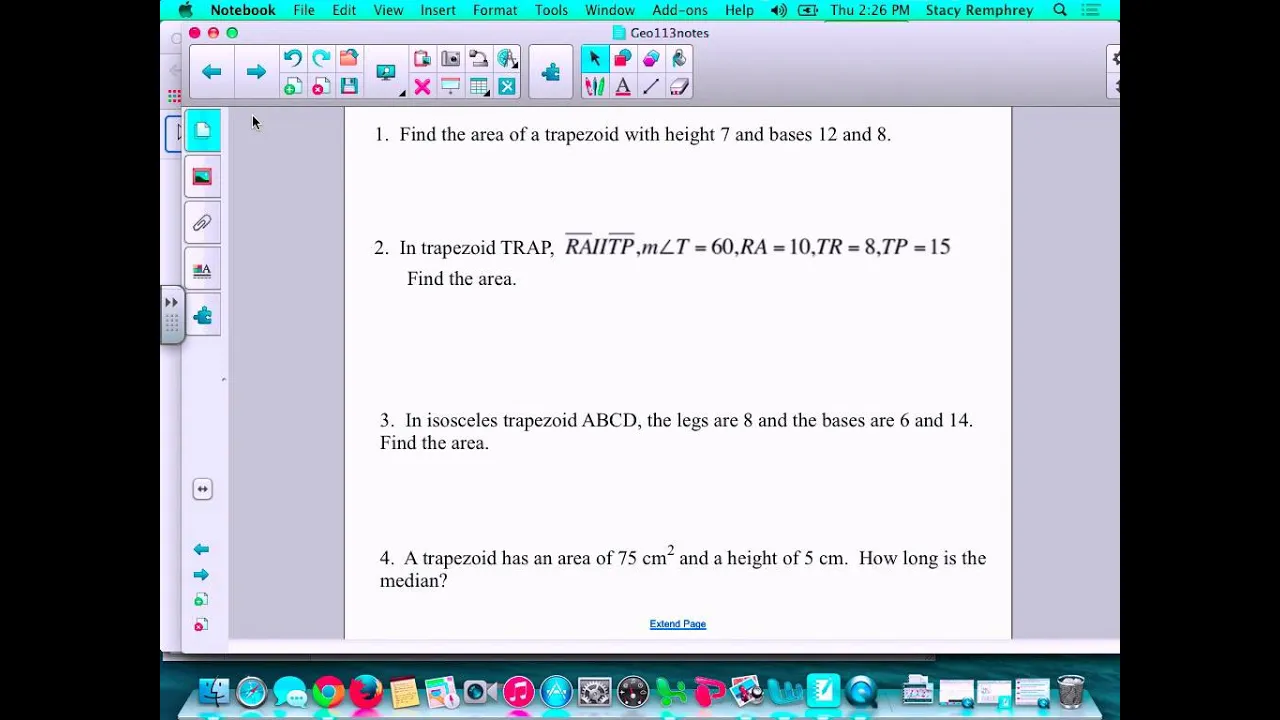
Task: Open the Apple menu
Action: (185, 10)
